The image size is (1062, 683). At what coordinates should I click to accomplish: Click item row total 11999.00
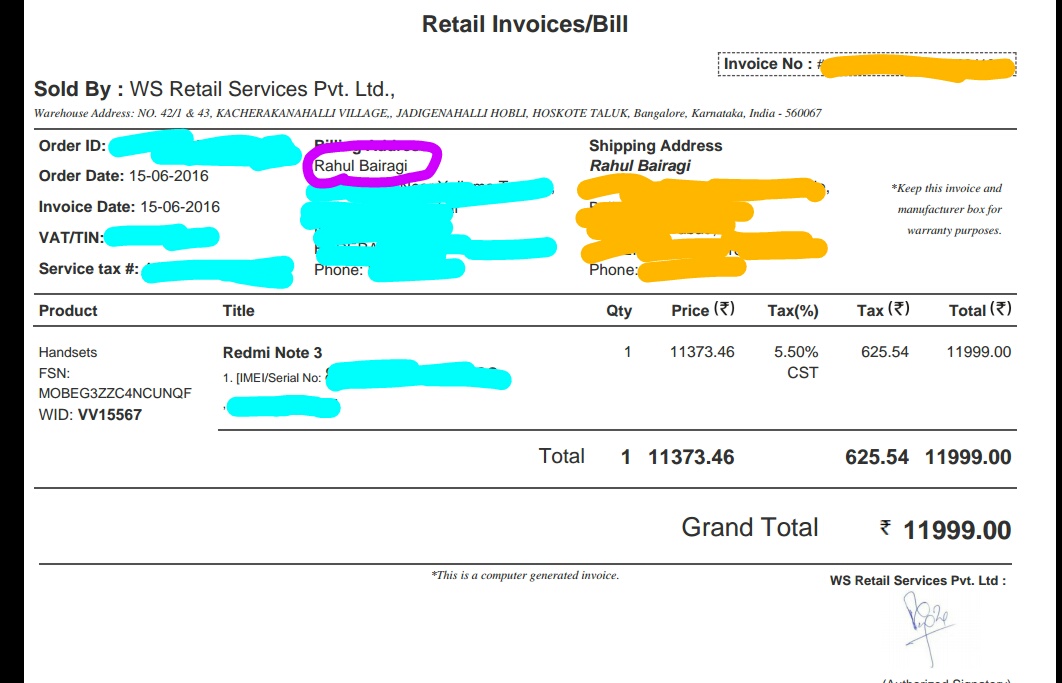tap(979, 352)
